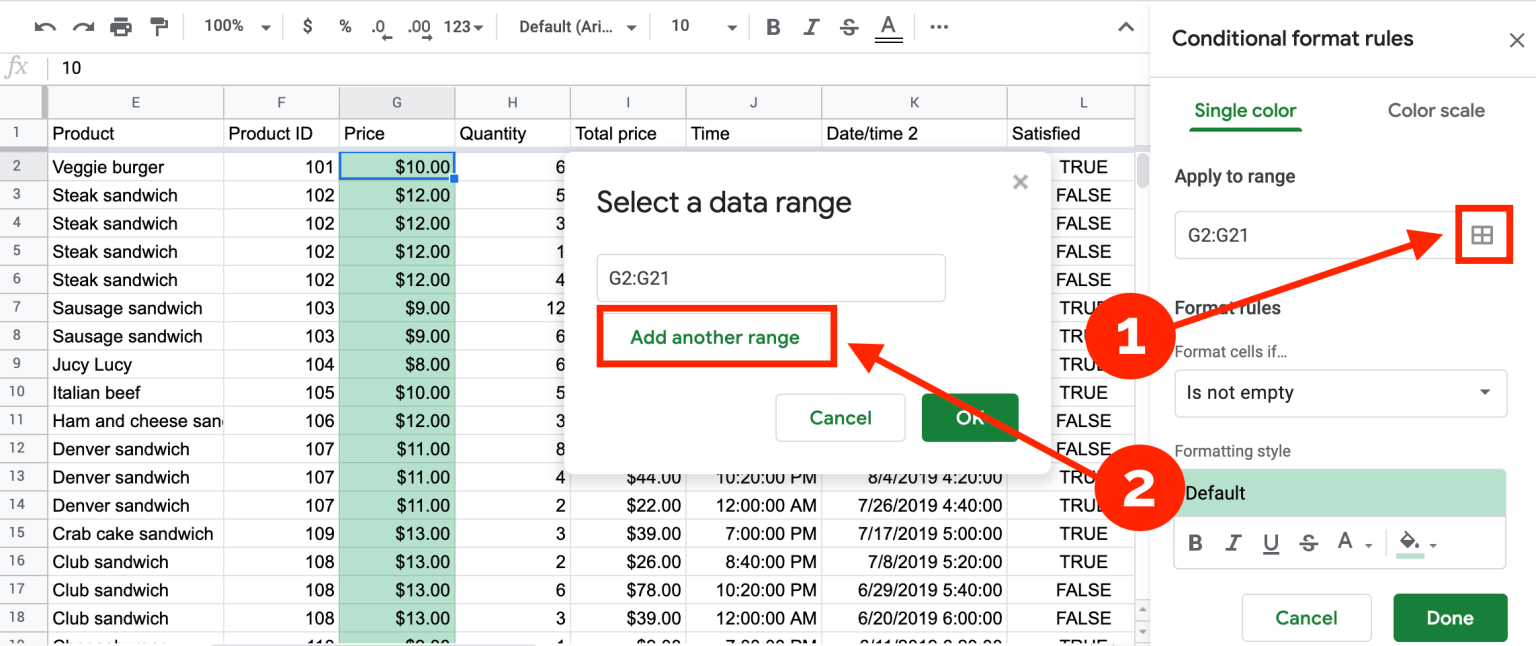
Task: Click the G2:G21 range input field
Action: [x=770, y=277]
